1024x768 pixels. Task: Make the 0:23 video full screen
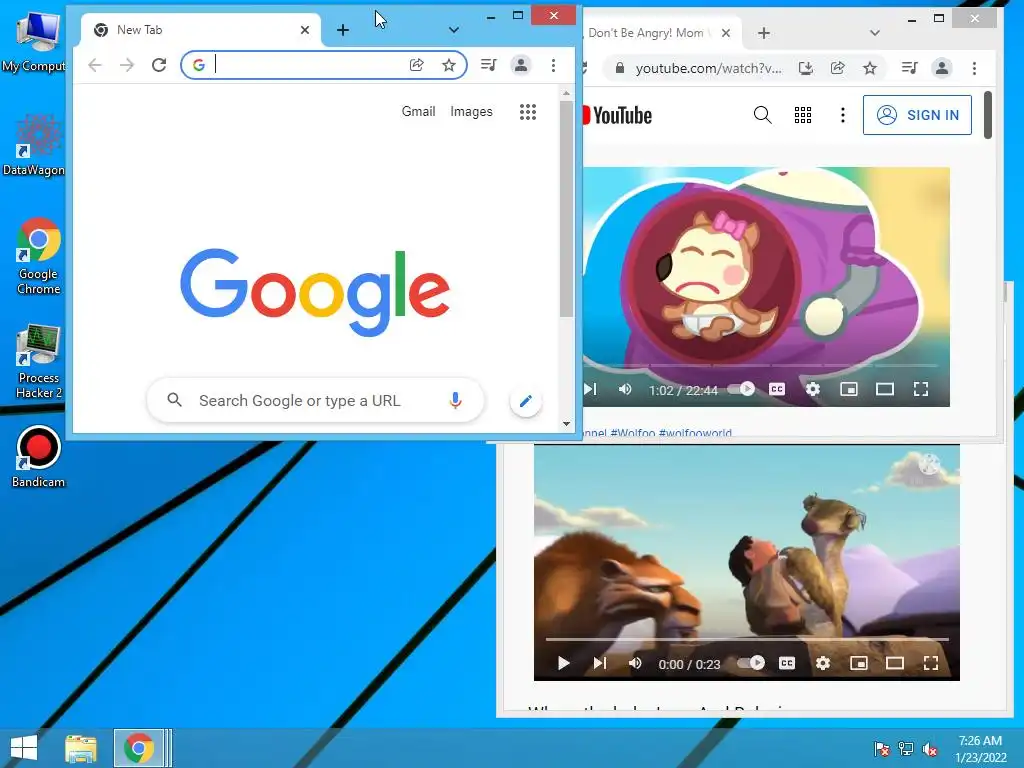(x=931, y=664)
